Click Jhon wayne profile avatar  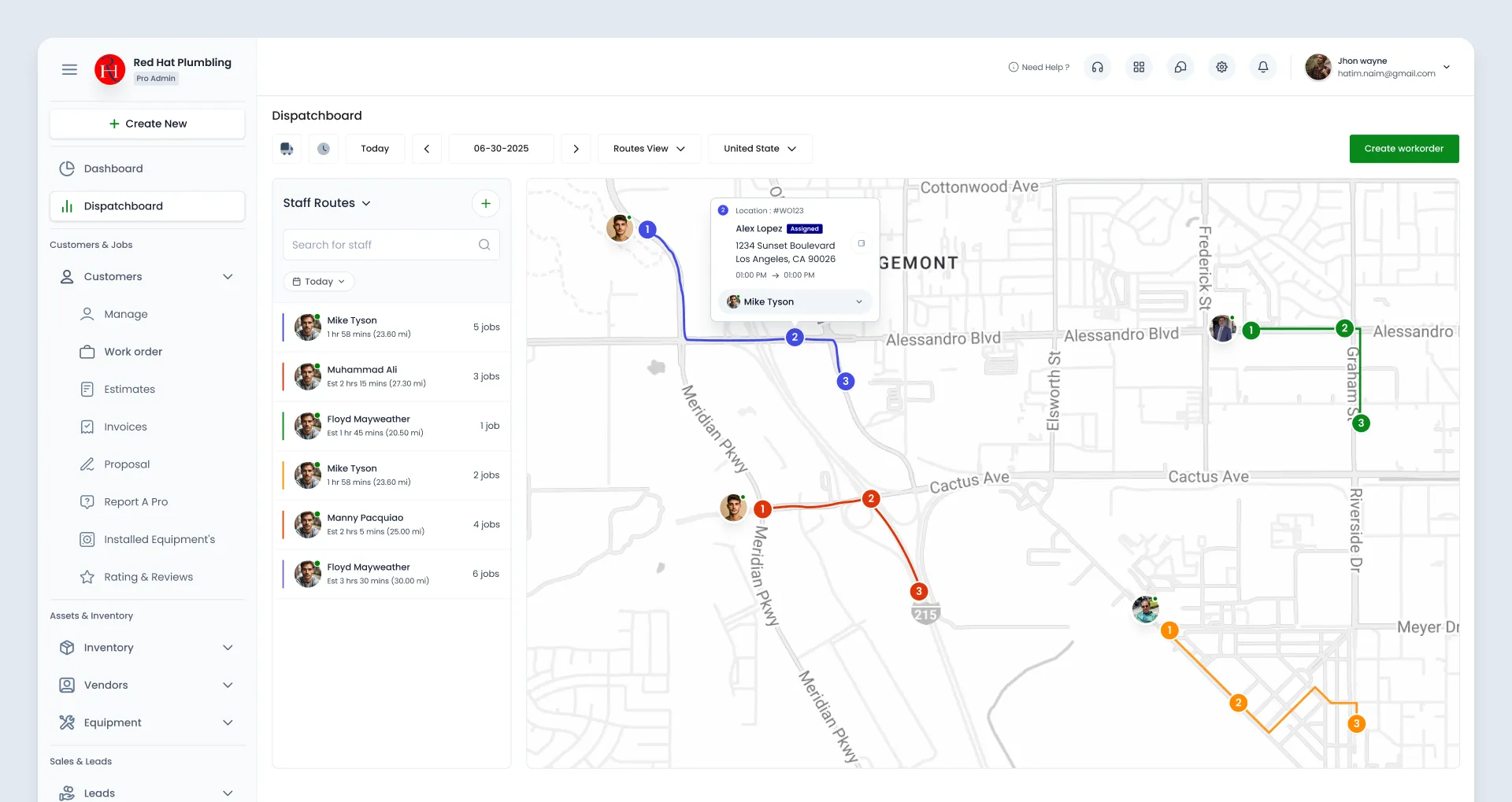pyautogui.click(x=1318, y=67)
